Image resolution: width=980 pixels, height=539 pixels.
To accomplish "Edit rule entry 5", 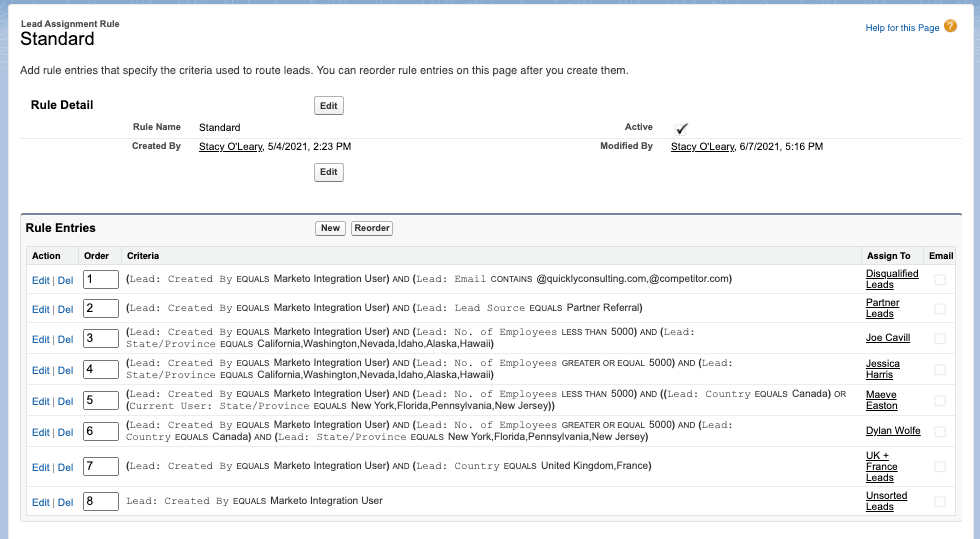I will (41, 401).
